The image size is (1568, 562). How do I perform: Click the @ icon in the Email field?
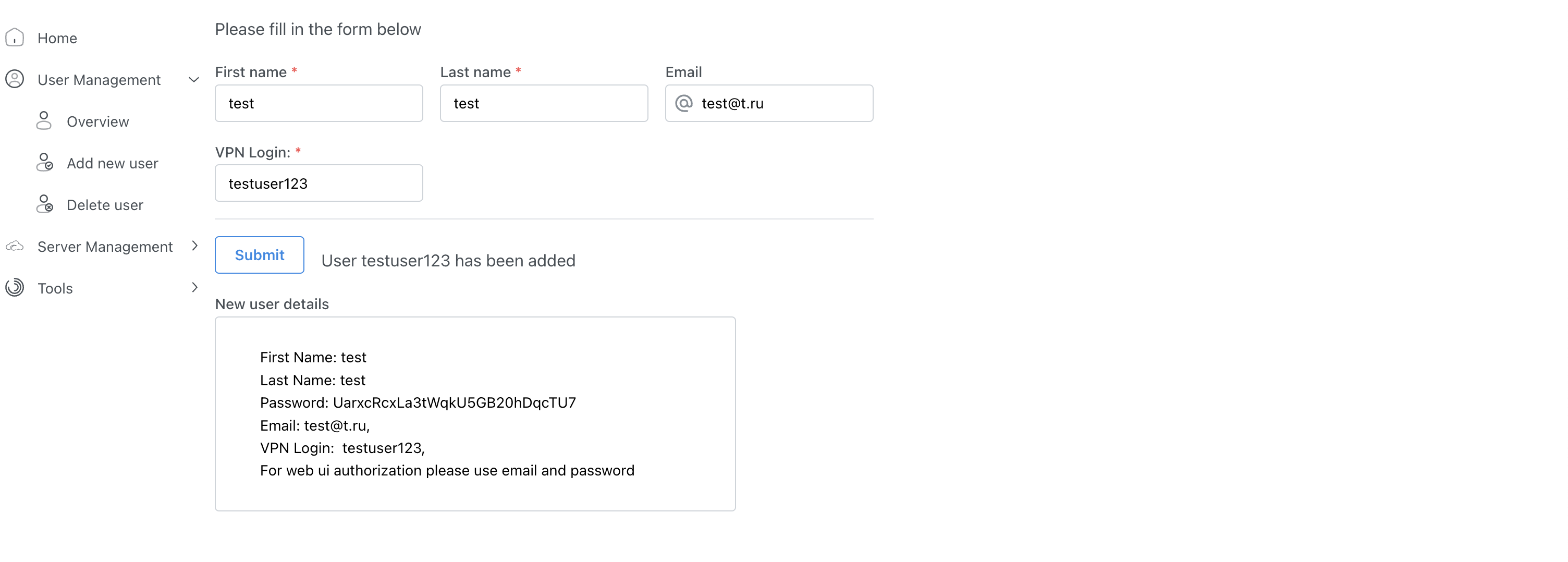[684, 104]
